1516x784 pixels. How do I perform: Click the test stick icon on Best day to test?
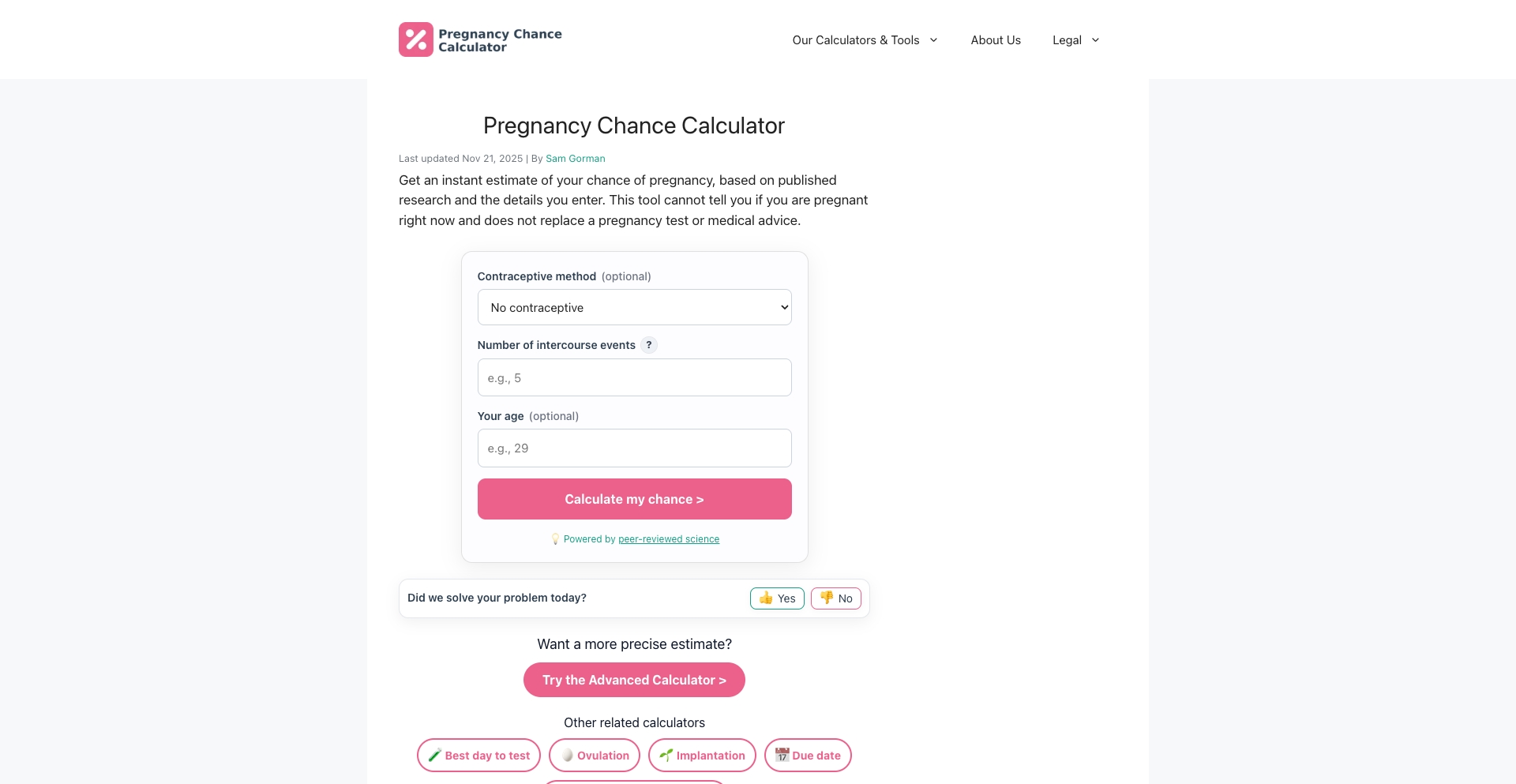pos(433,756)
